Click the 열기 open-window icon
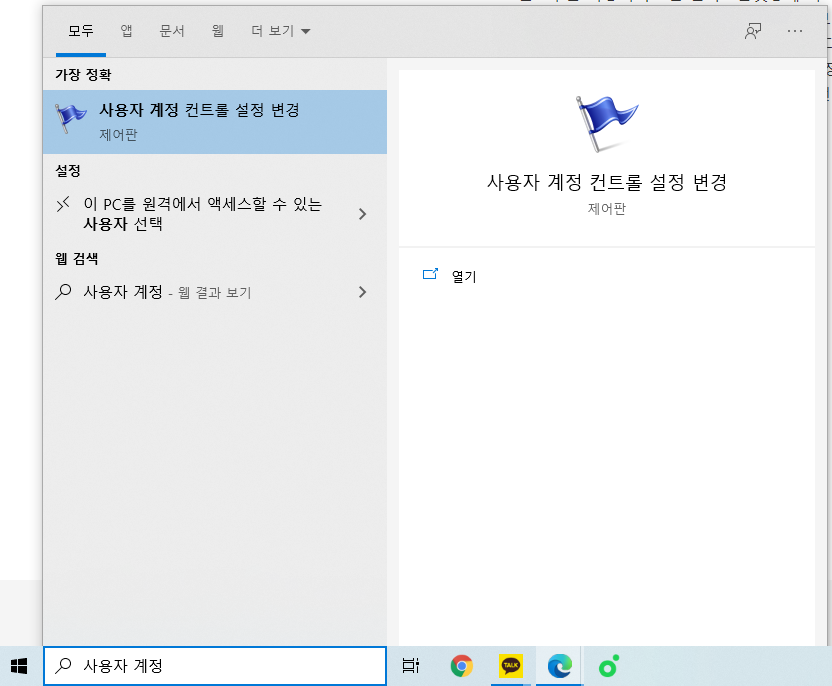 pos(430,274)
